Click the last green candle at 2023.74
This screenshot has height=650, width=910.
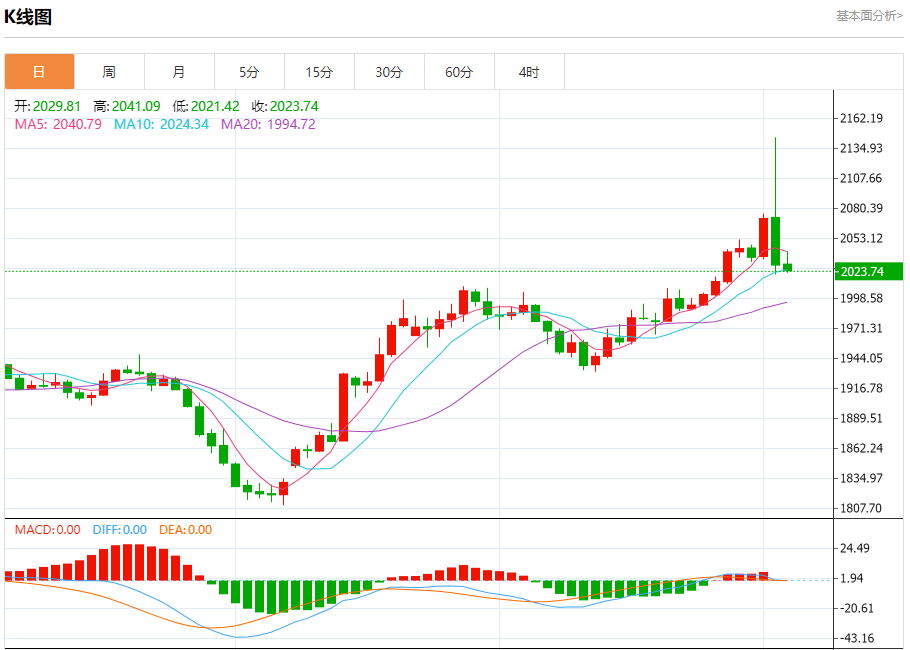(x=788, y=267)
